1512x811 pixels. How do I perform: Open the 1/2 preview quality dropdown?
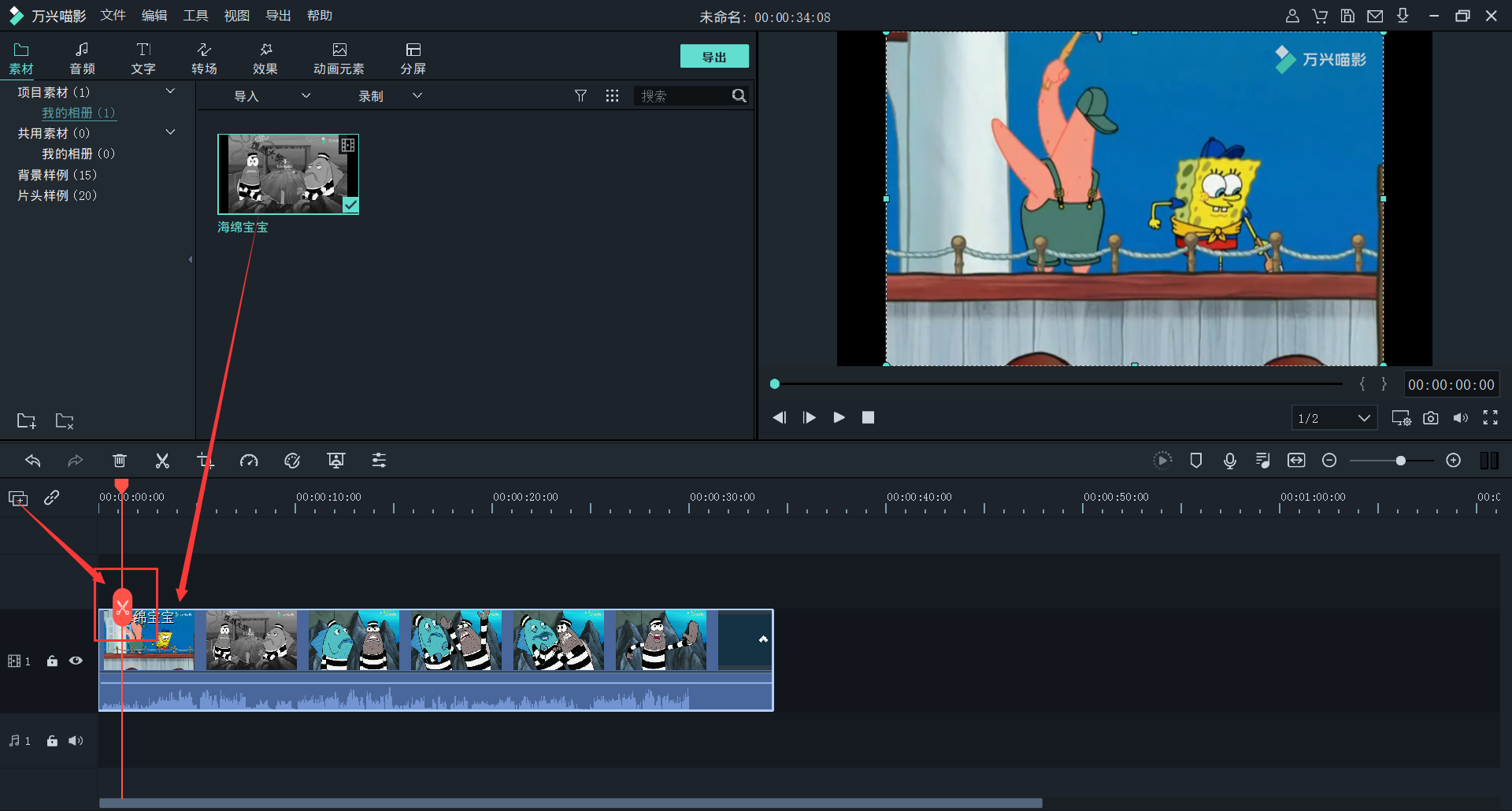point(1334,418)
